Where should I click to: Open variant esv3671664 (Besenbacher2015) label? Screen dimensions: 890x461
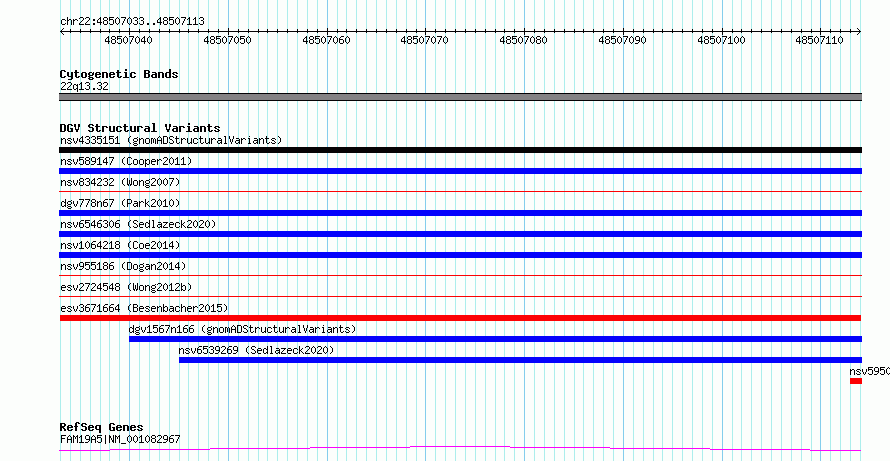pos(144,308)
